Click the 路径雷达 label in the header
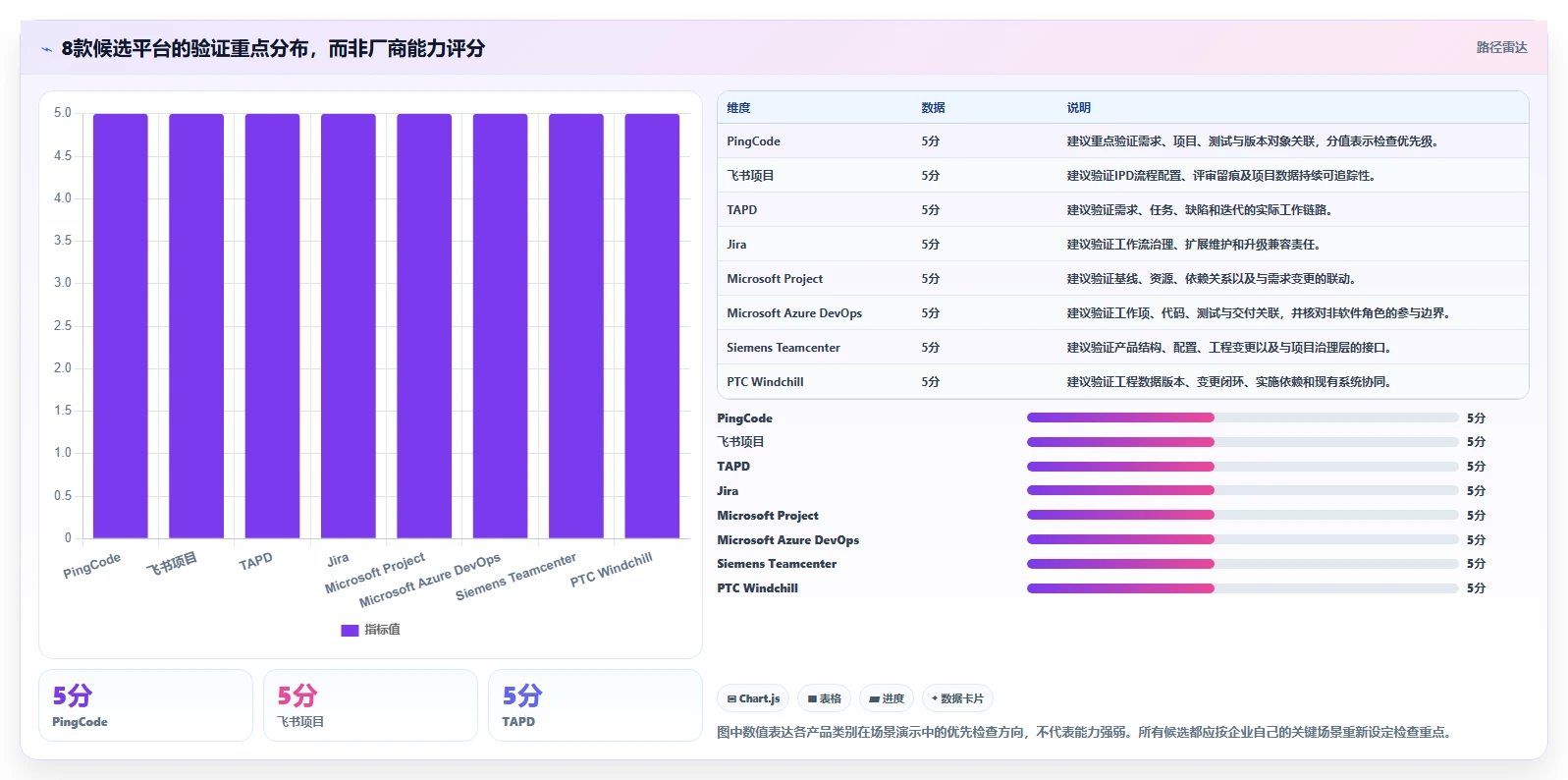Screen dimensions: 1568x780 (x=1501, y=47)
